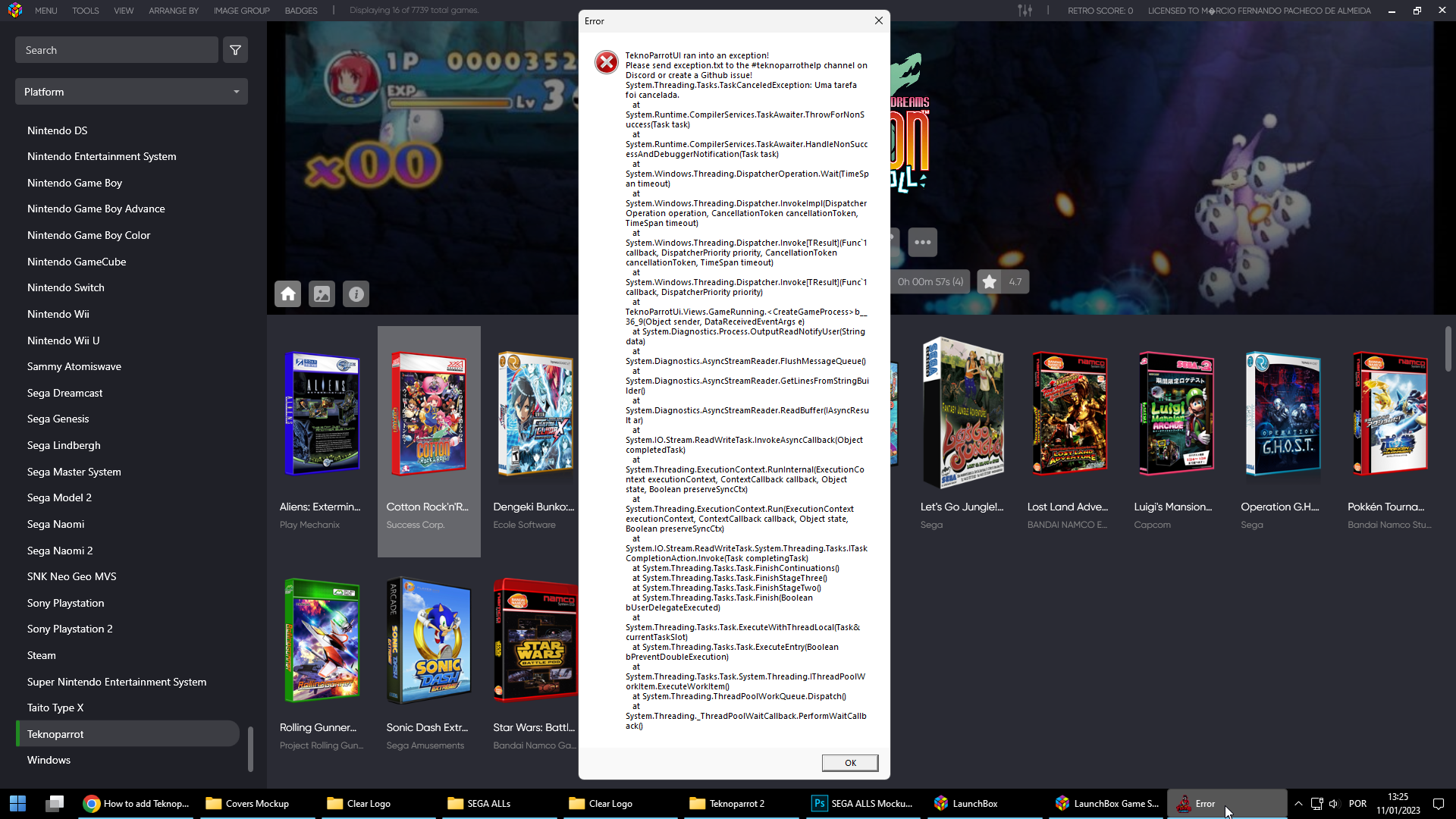
Task: Select Star Wars: Battle Pod cover
Action: click(535, 641)
